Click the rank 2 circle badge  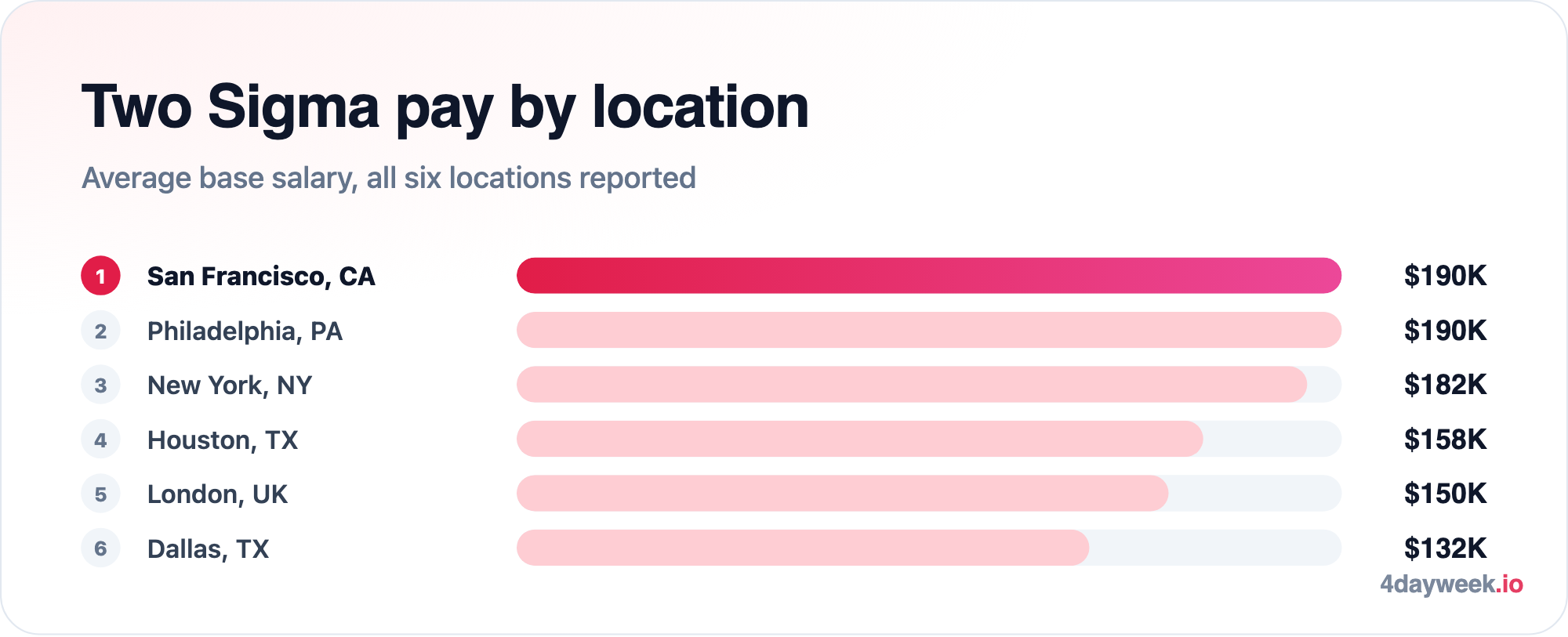click(100, 331)
